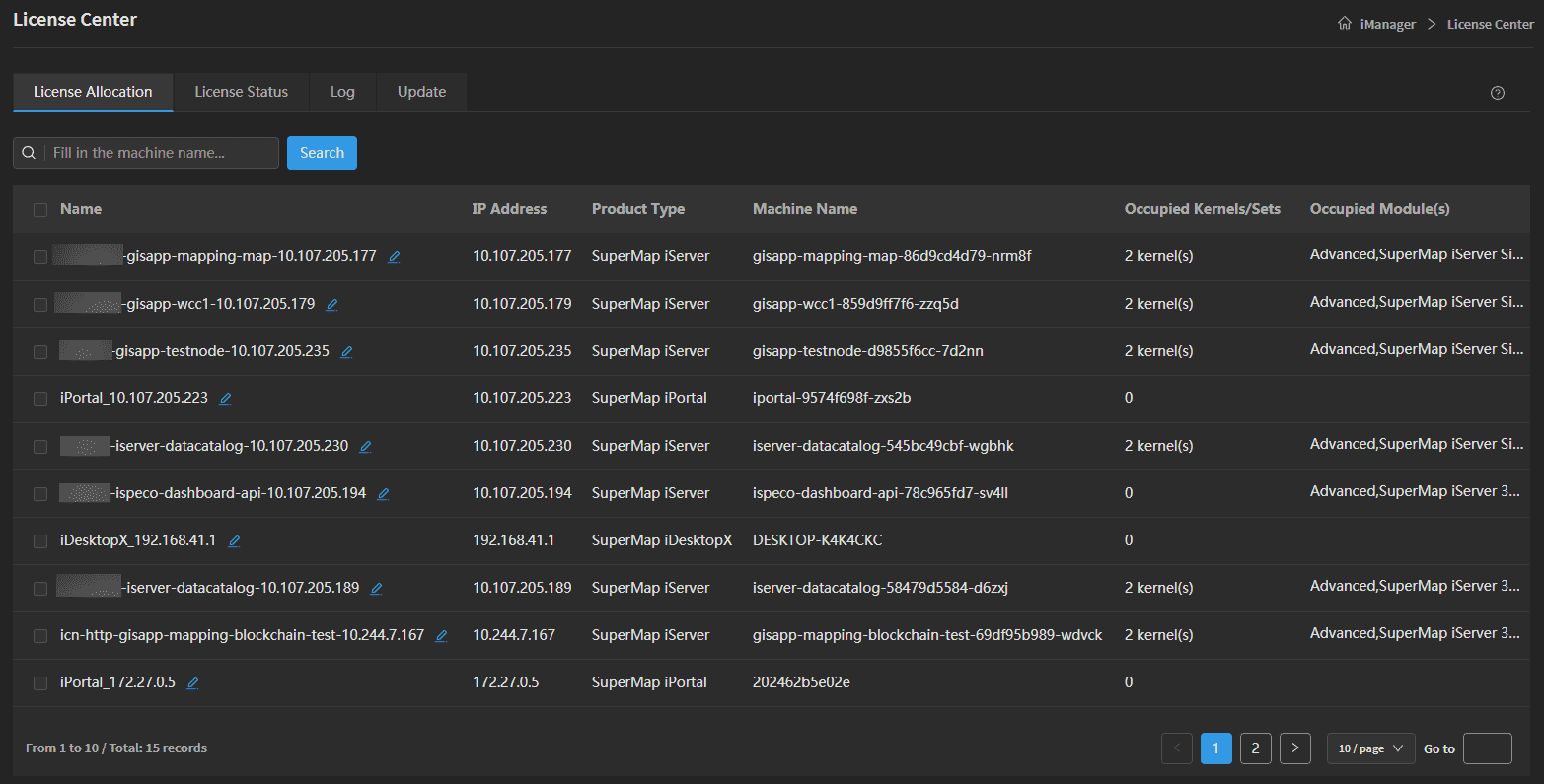Open the 10 / page dropdown

[1370, 748]
